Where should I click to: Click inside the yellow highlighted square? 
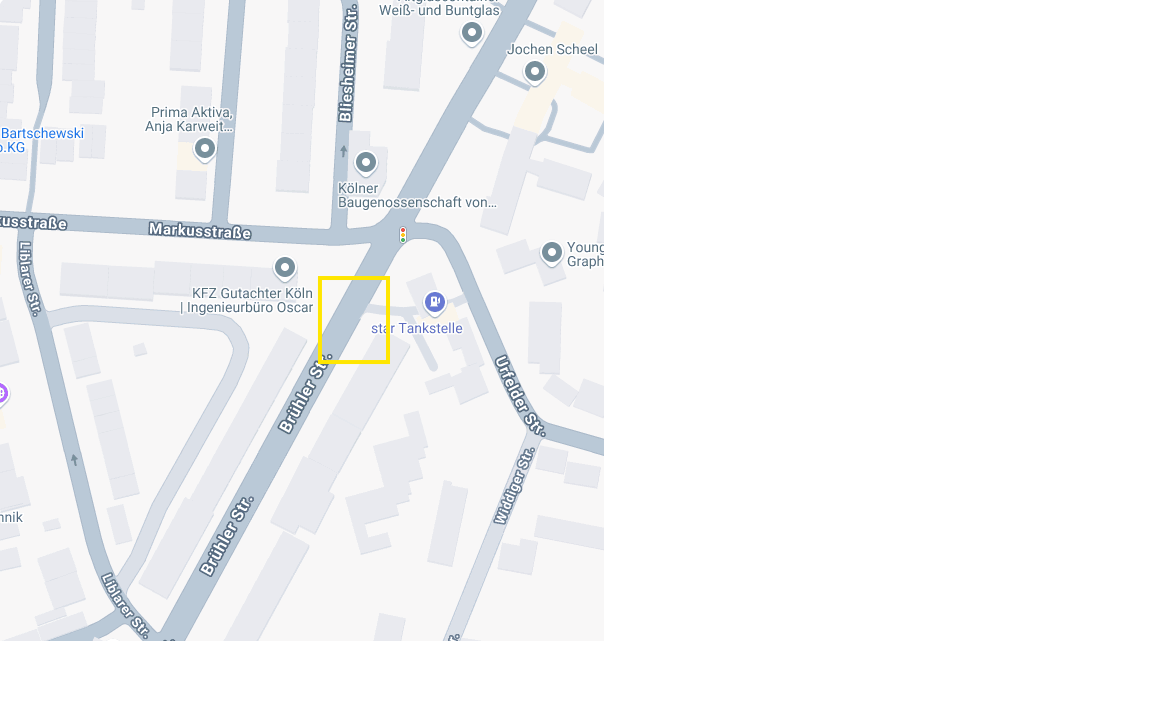click(354, 320)
